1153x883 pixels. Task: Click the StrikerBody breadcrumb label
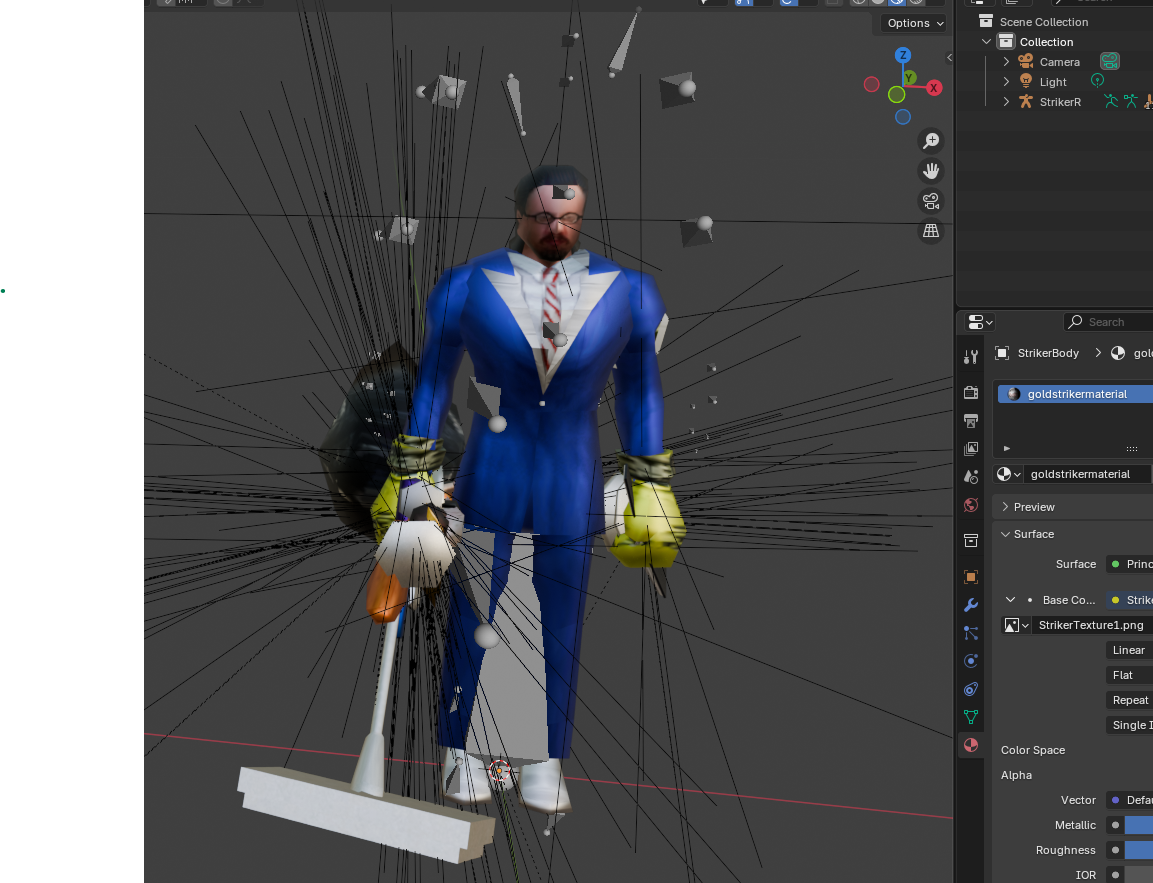click(x=1048, y=353)
